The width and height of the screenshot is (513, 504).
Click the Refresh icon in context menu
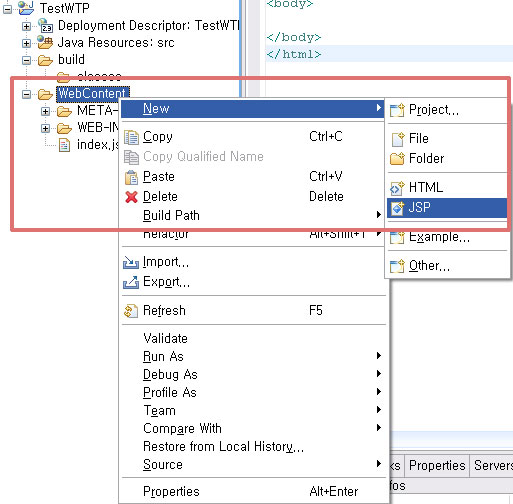131,311
